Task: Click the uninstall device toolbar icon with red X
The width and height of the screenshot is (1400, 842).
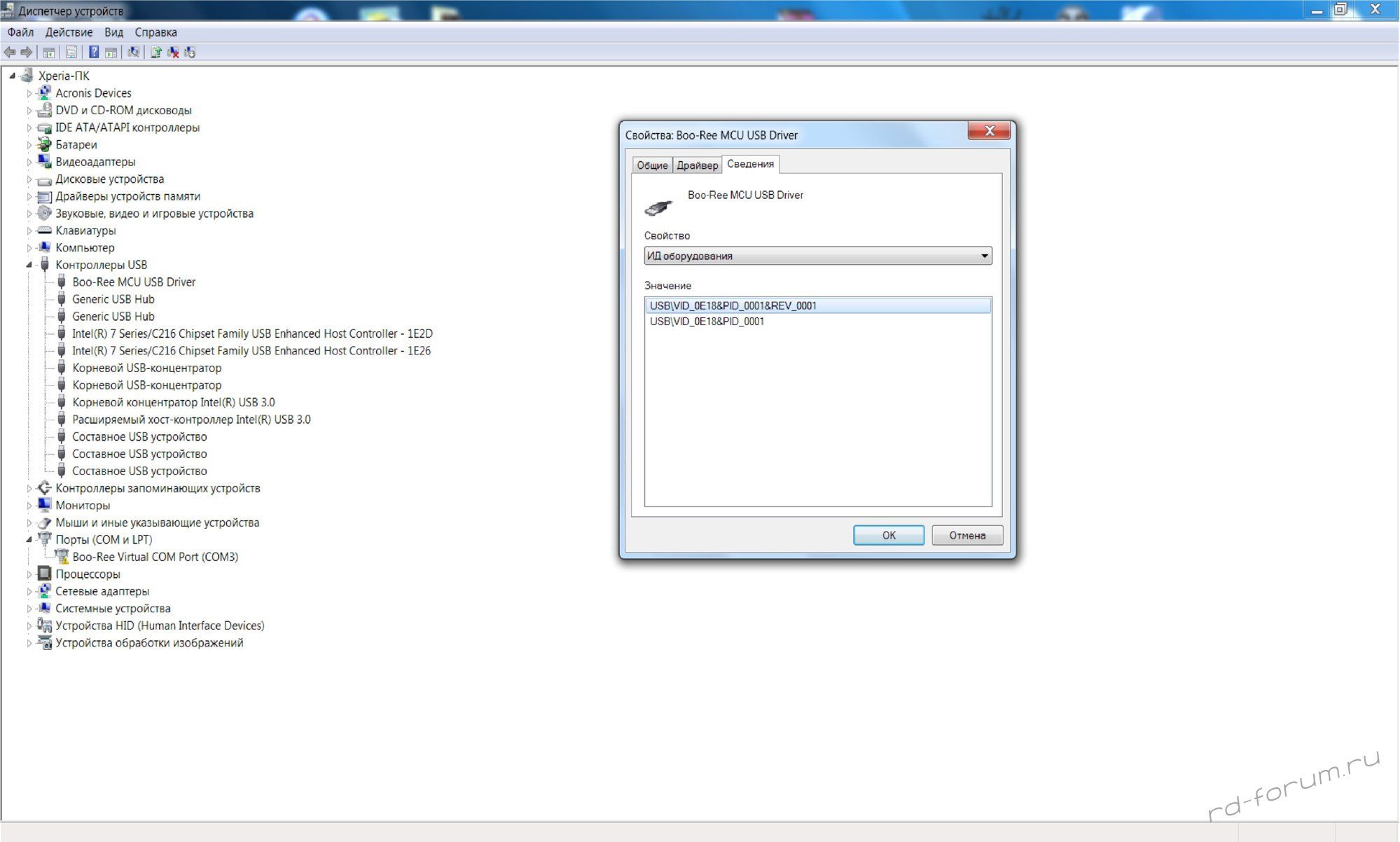Action: click(173, 52)
